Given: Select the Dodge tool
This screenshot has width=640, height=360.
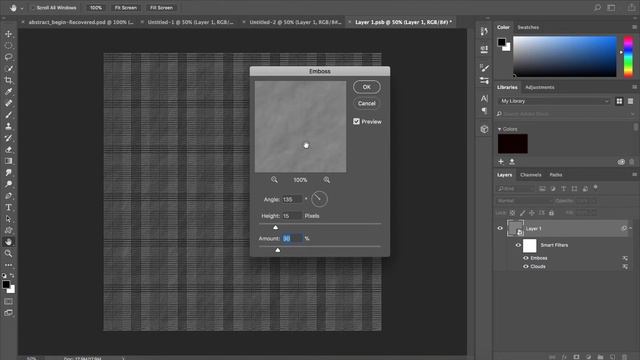Looking at the screenshot, I should point(9,184).
